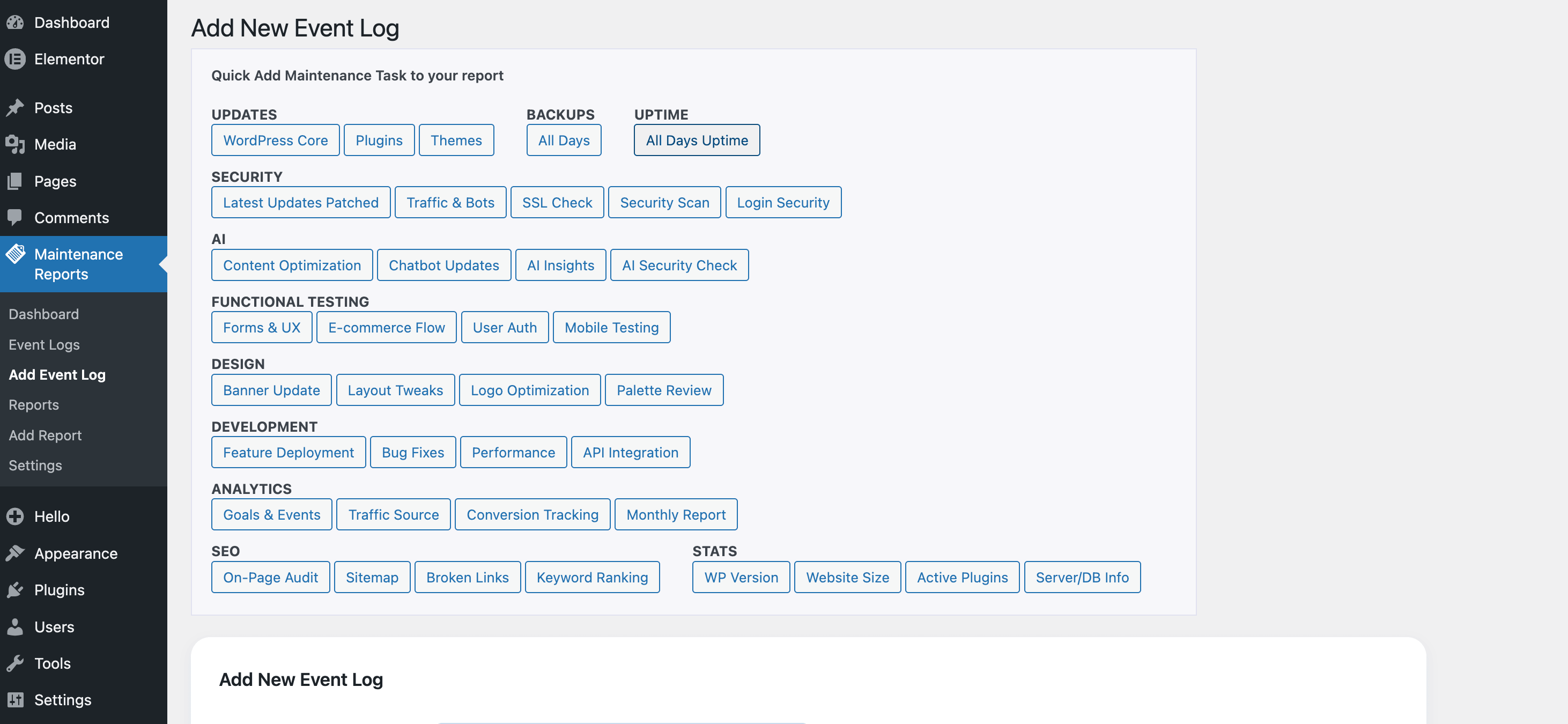The width and height of the screenshot is (1568, 724).
Task: Click the Tools wrench icon
Action: coord(15,663)
